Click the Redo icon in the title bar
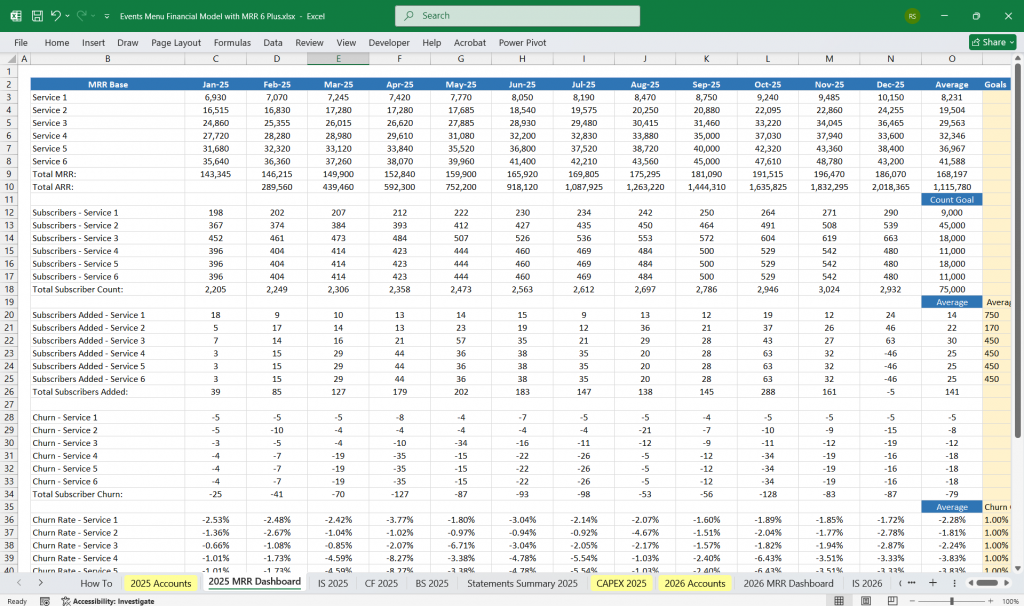 pos(83,14)
